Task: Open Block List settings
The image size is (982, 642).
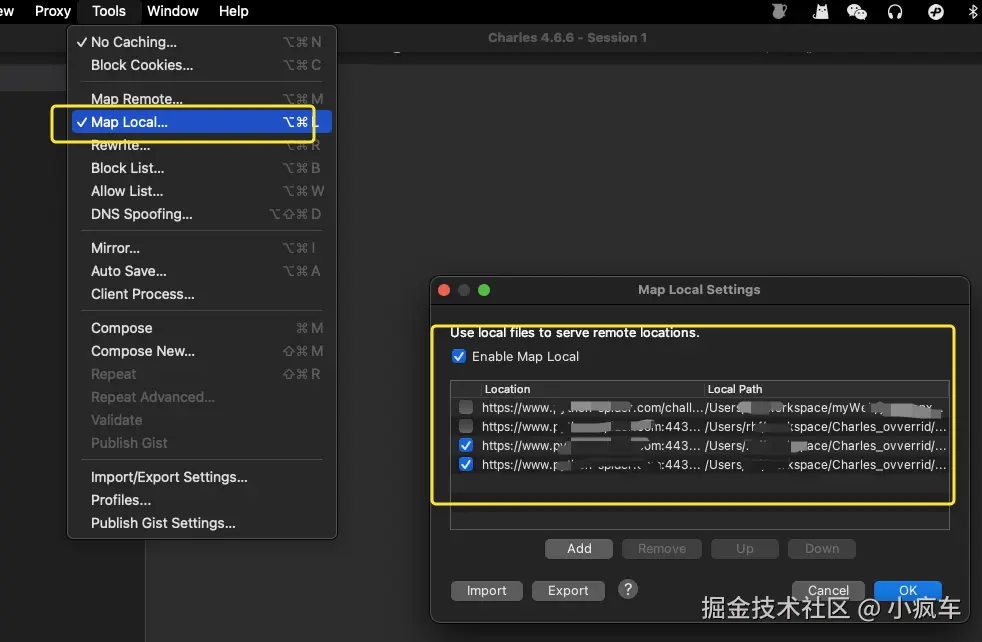Action: (202, 168)
